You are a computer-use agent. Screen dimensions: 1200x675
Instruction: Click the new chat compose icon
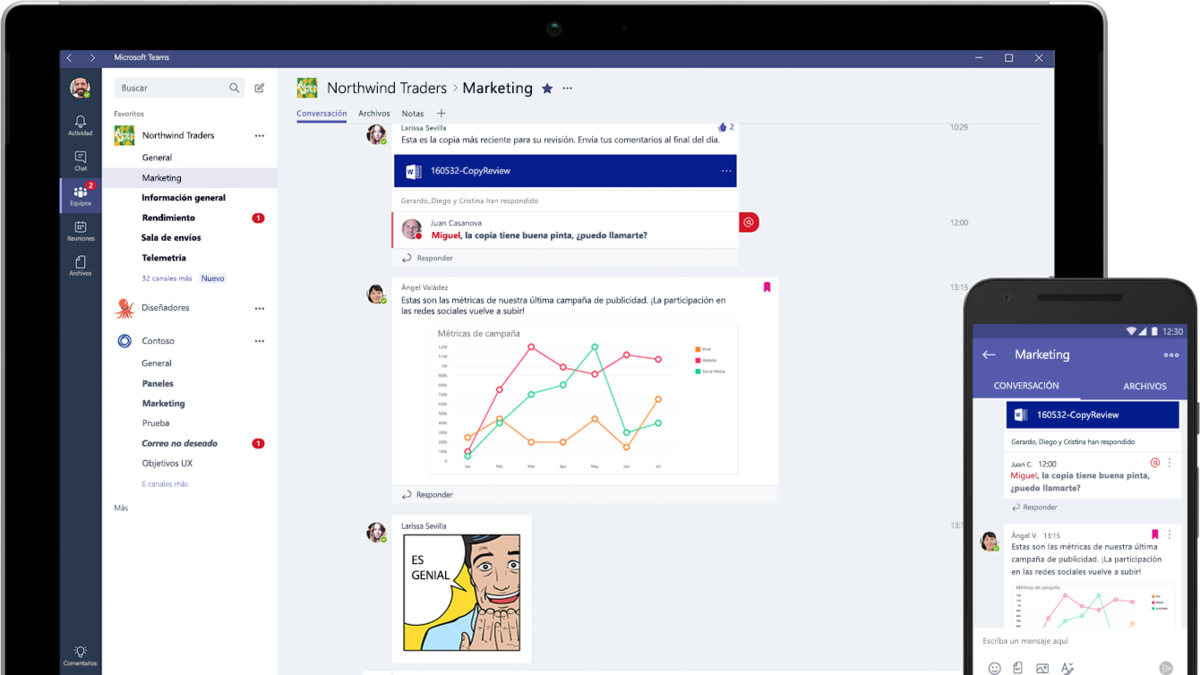click(260, 88)
